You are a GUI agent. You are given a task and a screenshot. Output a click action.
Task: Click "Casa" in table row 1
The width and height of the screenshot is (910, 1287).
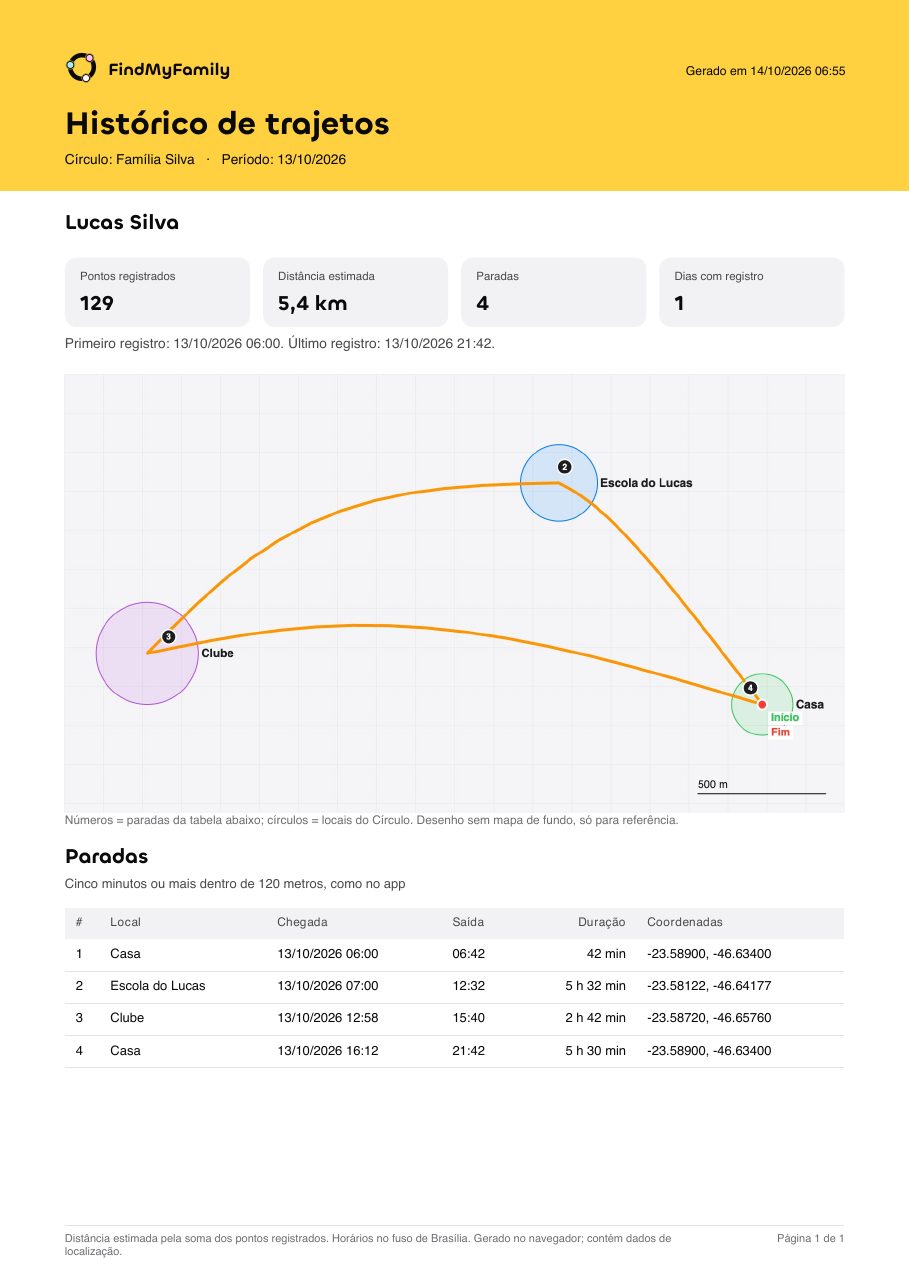[125, 954]
